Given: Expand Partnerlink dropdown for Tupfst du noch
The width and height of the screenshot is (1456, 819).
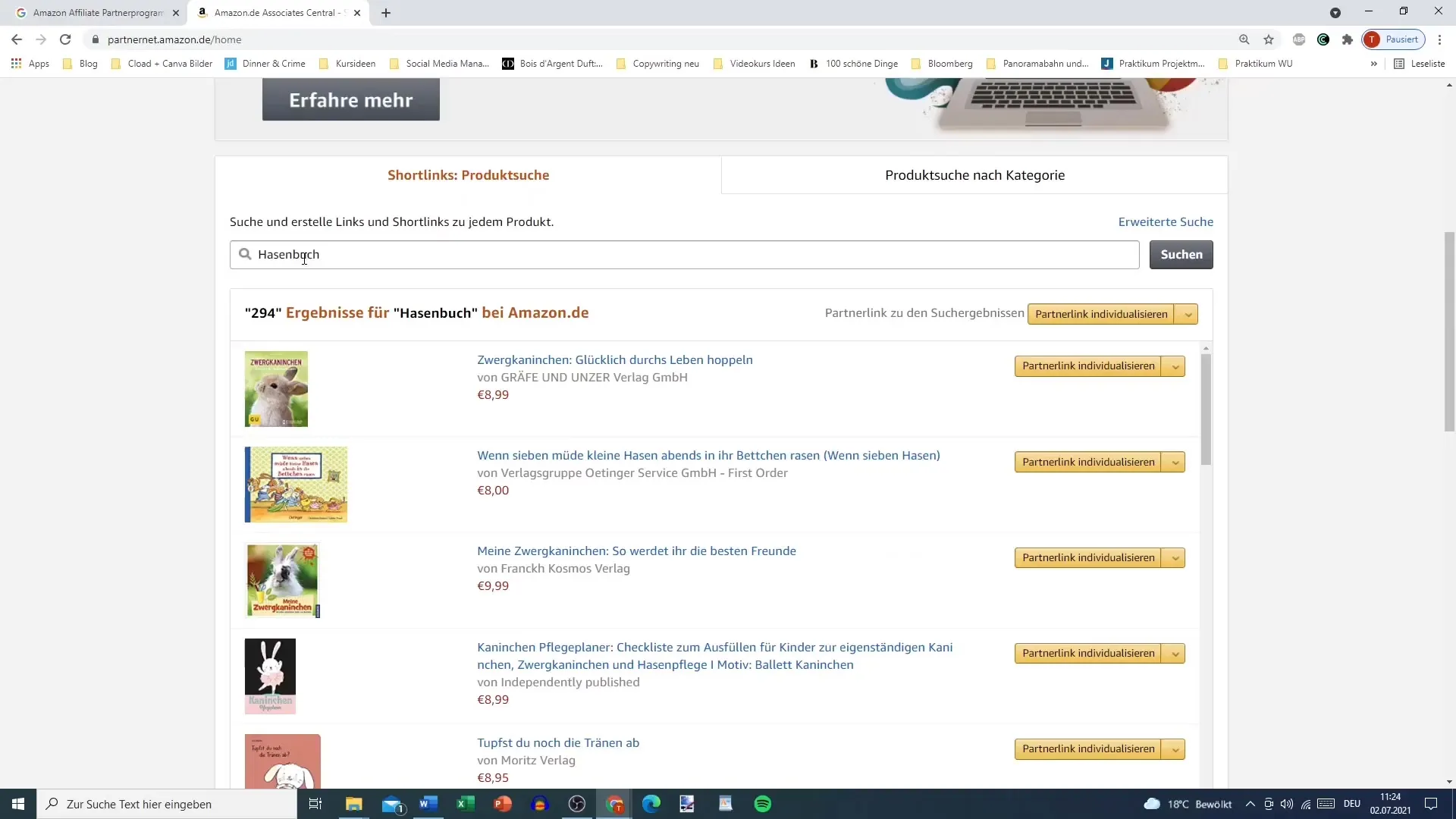Looking at the screenshot, I should pyautogui.click(x=1174, y=748).
